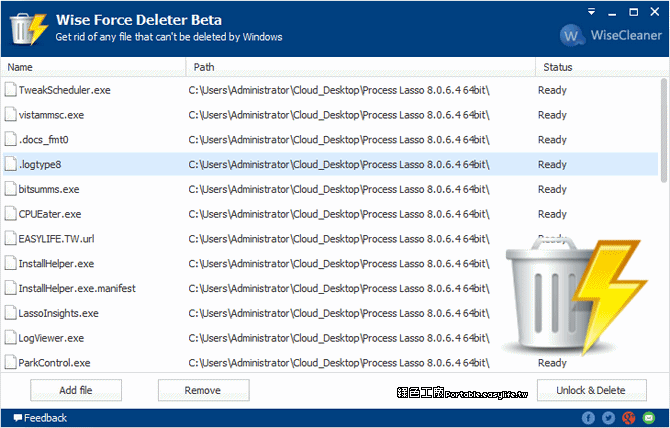Open the Facebook share icon
The image size is (670, 428).
click(588, 418)
